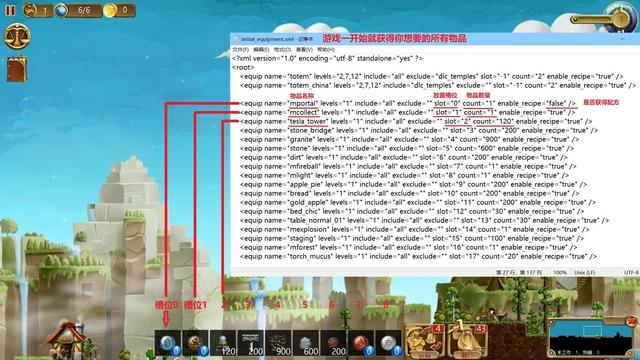Image resolution: width=640 pixels, height=360 pixels.
Task: Select the white light spell in hotbar
Action: [389, 343]
